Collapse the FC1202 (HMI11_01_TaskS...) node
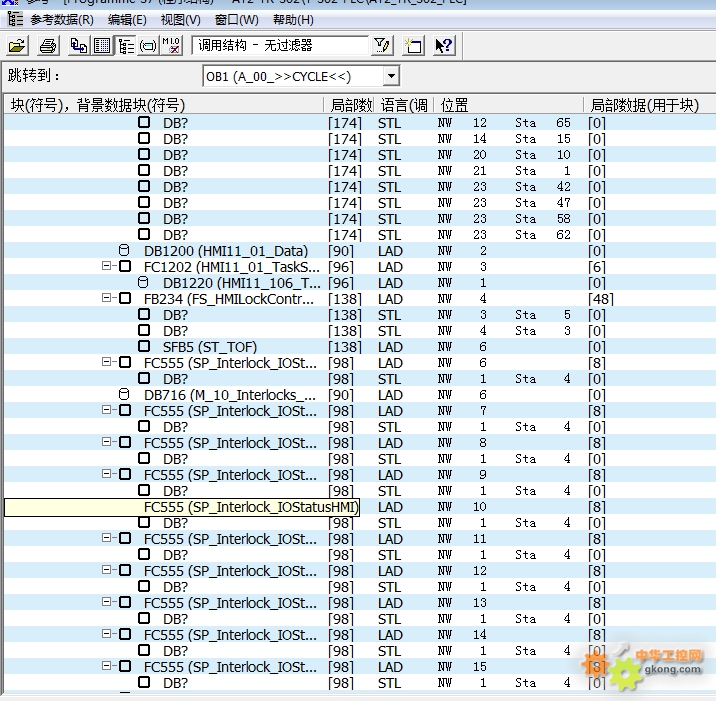This screenshot has height=701, width=716. 106,265
